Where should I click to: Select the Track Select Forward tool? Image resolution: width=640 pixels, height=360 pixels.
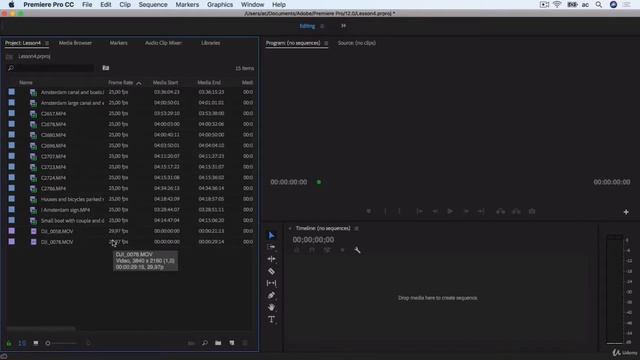tap(271, 247)
